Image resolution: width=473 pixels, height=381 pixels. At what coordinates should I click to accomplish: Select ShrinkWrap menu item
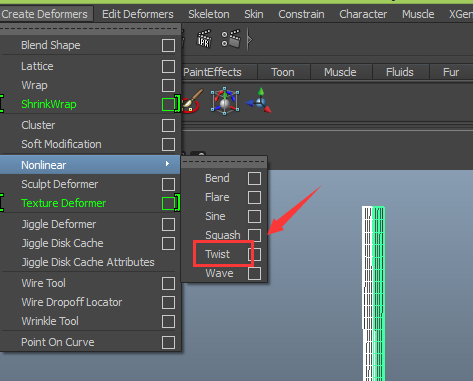(x=49, y=104)
